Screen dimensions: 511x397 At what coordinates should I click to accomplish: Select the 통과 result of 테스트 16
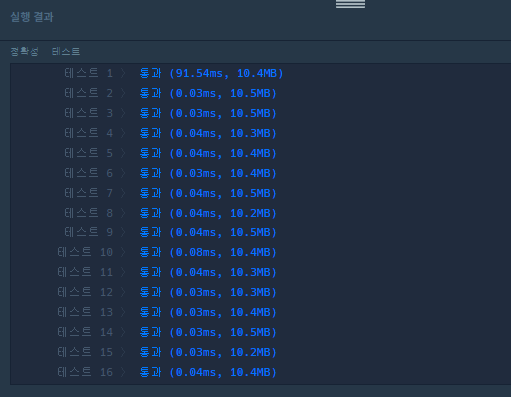click(208, 372)
